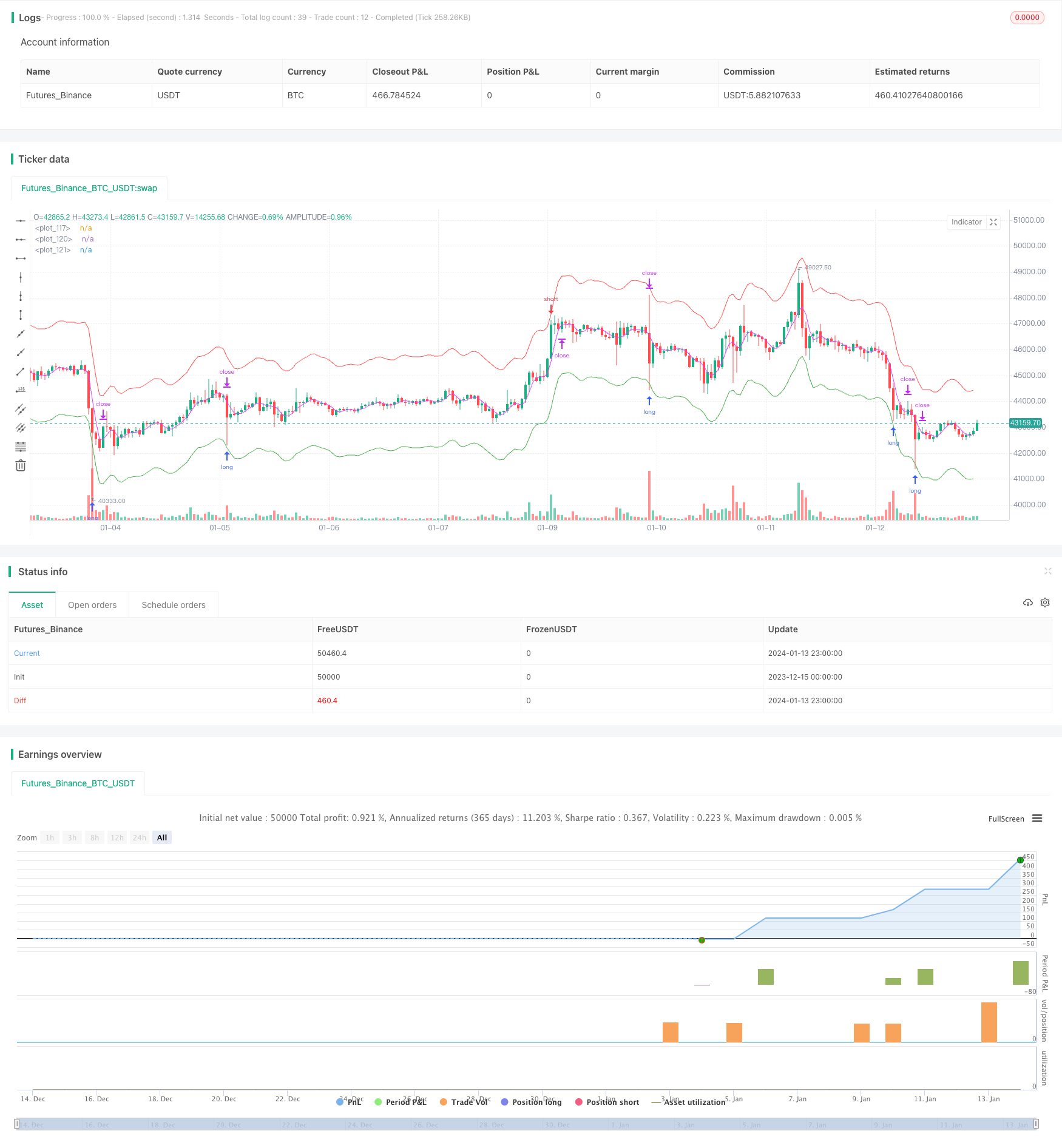Click the plot_117 legend entry

tap(63, 228)
